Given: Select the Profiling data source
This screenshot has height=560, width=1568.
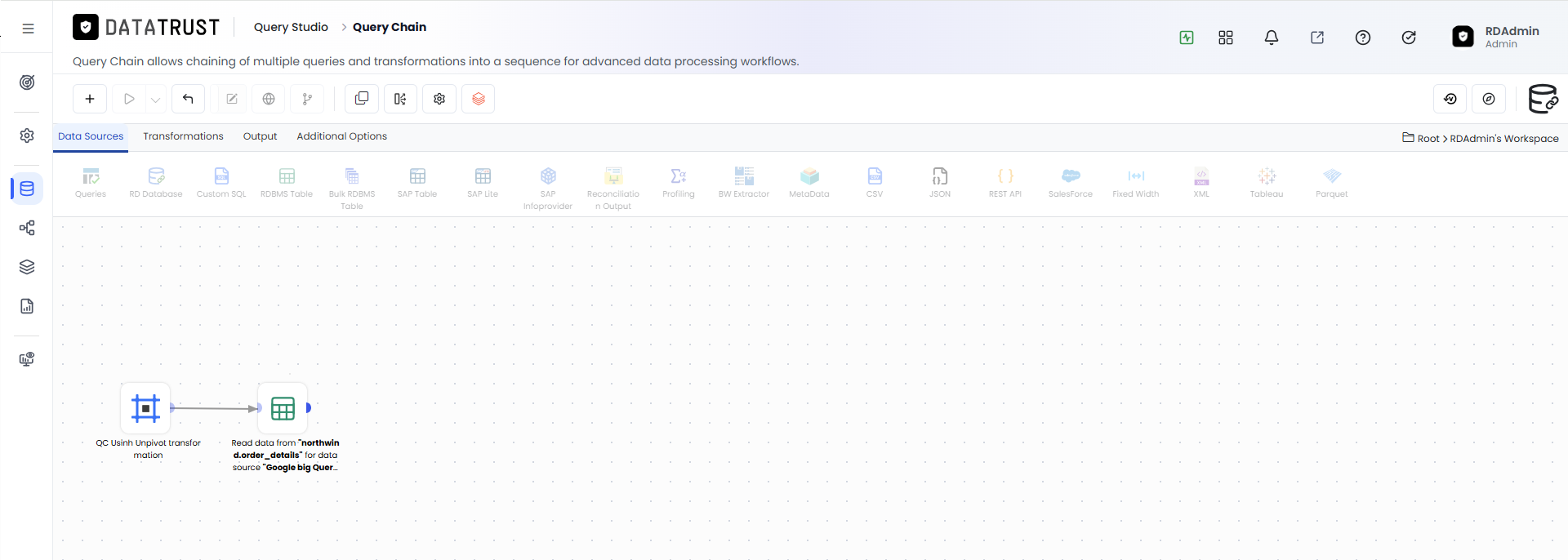Looking at the screenshot, I should [679, 183].
